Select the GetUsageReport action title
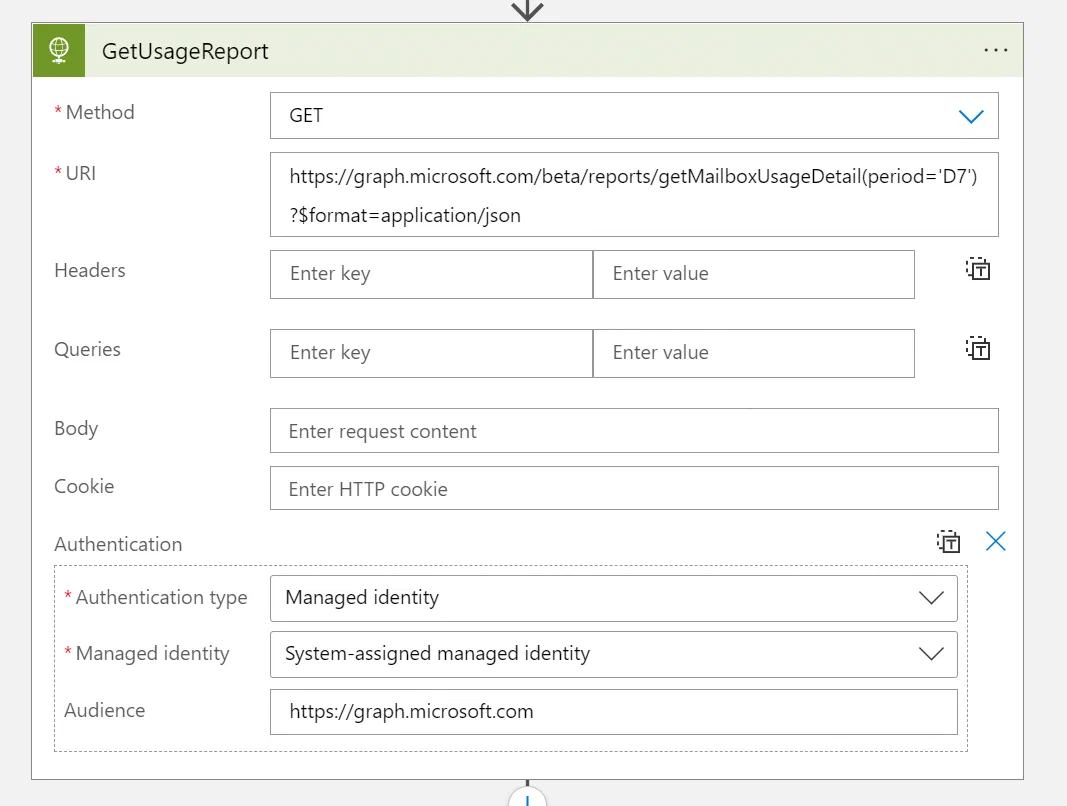This screenshot has height=806, width=1067. pyautogui.click(x=185, y=51)
